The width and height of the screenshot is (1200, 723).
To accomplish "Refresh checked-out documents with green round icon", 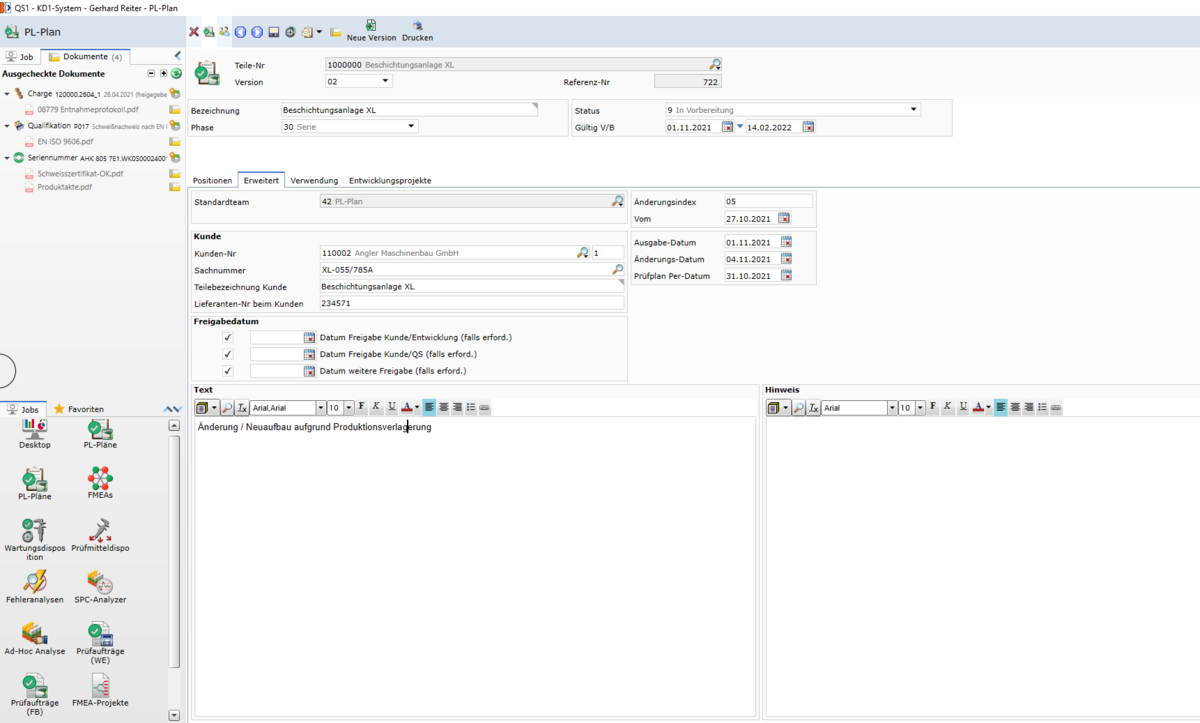I will tap(176, 73).
